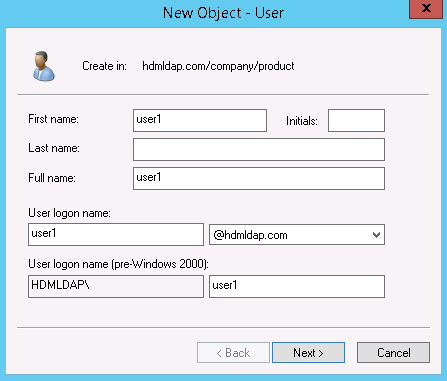The height and width of the screenshot is (381, 447).
Task: Focus the First name field
Action: tap(200, 120)
